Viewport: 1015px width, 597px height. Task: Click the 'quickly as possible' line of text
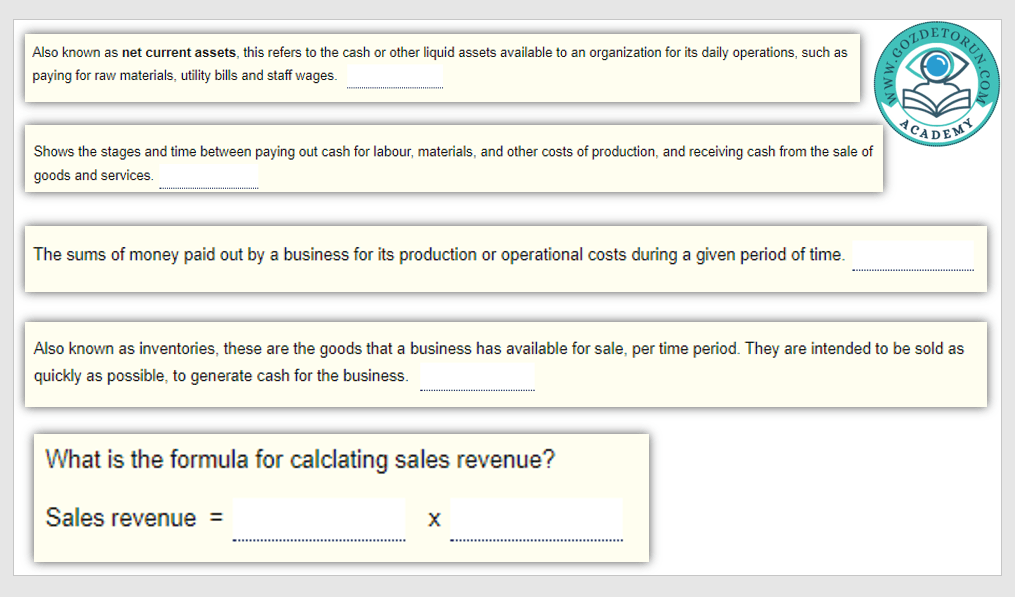click(220, 376)
